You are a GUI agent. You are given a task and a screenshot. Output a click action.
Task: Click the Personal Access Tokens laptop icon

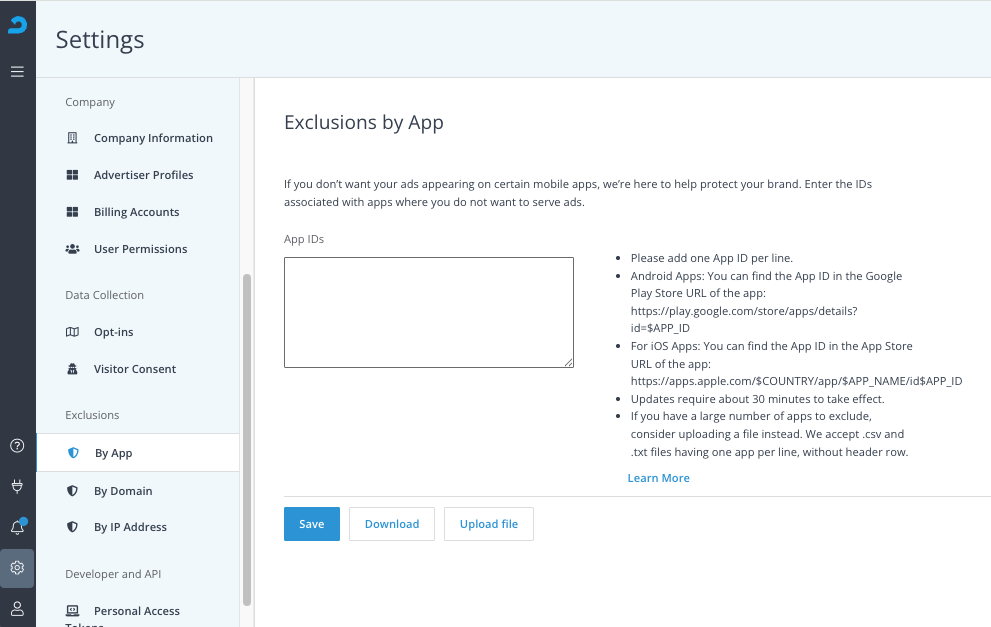(73, 611)
